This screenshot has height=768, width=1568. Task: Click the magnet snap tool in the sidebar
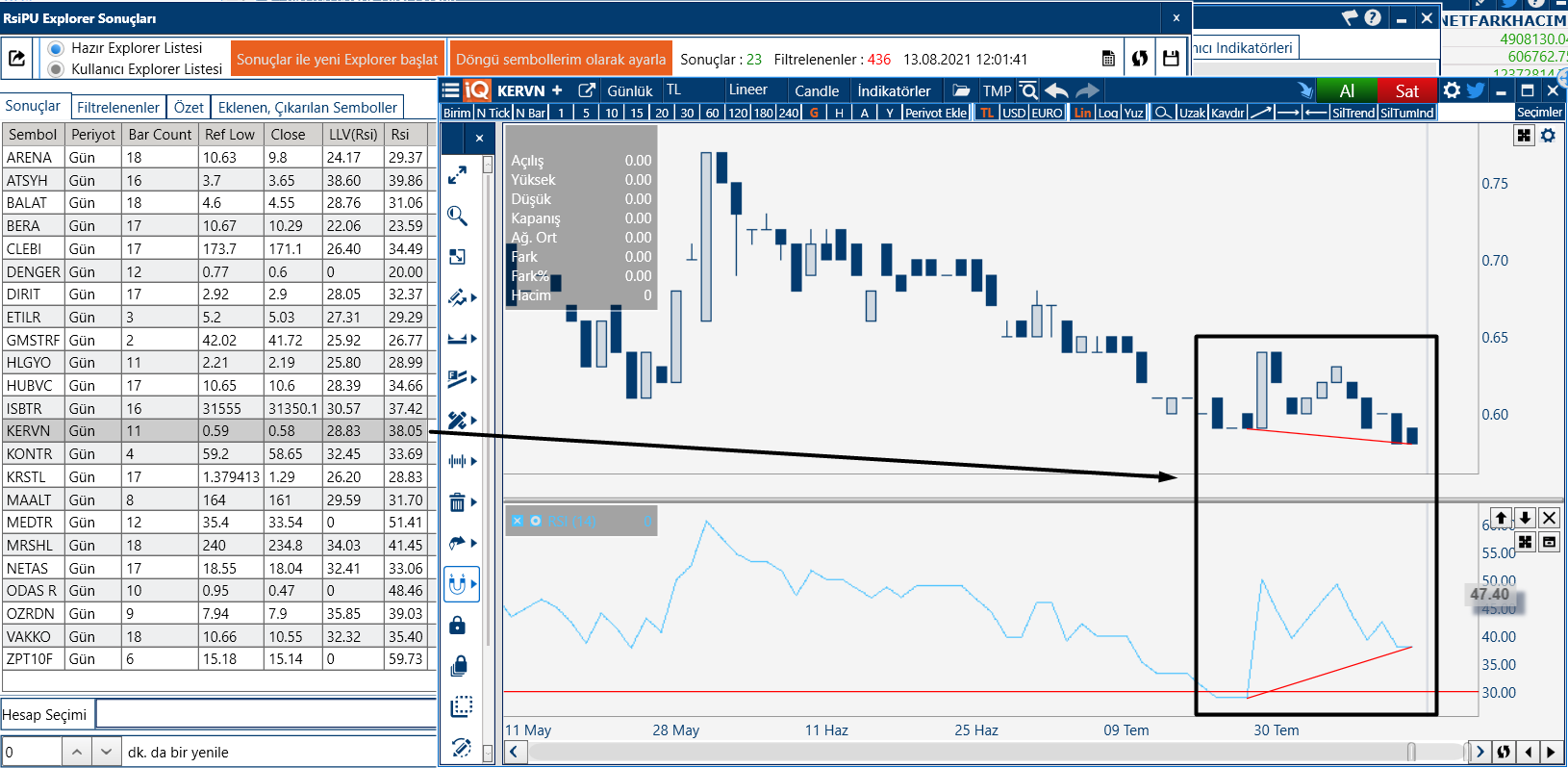coord(457,584)
